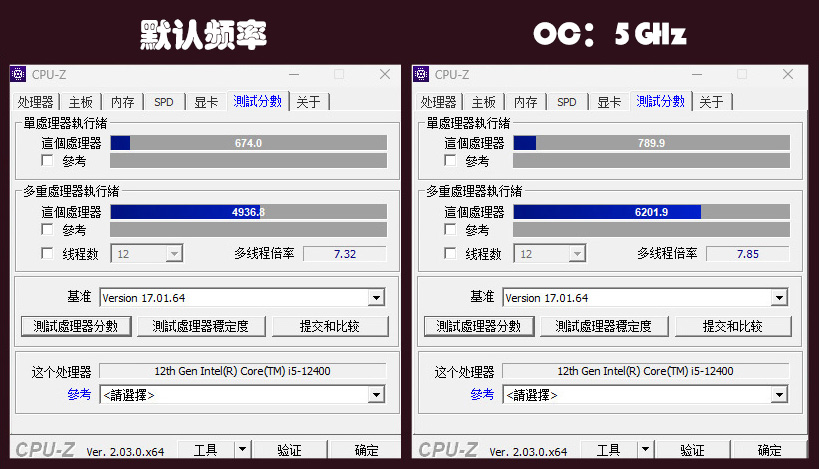
Task: Switch to 主板 tab in right window
Action: tap(484, 102)
